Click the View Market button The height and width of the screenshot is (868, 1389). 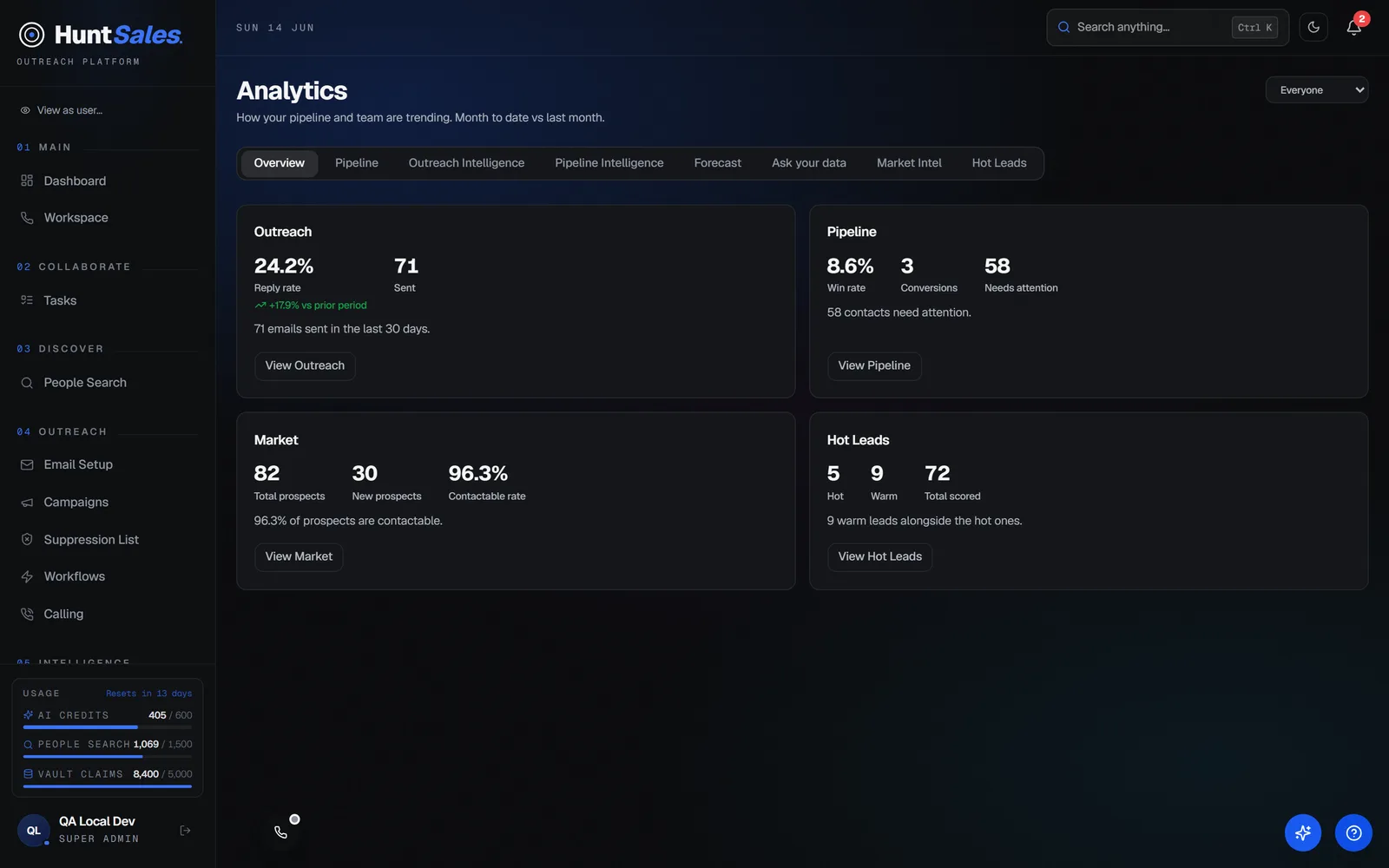(299, 556)
